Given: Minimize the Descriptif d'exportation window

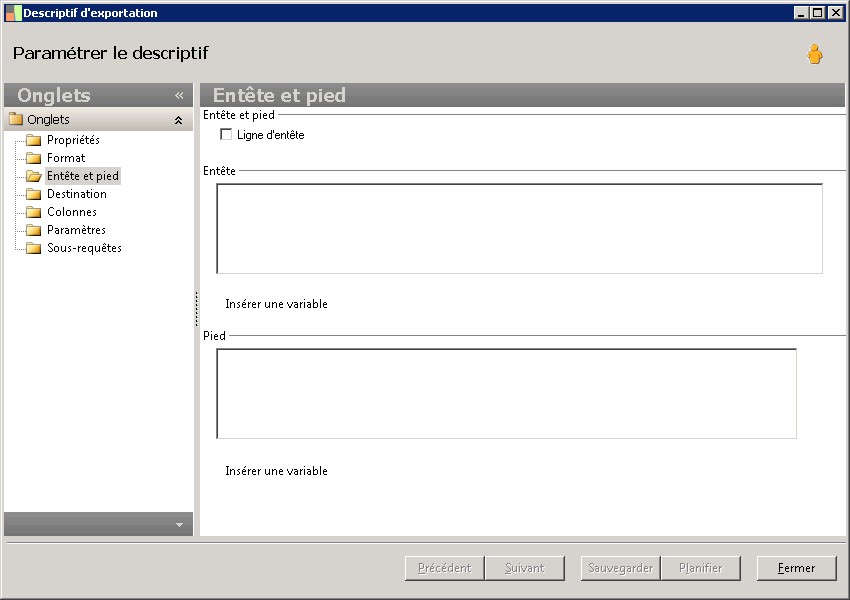Looking at the screenshot, I should point(801,12).
